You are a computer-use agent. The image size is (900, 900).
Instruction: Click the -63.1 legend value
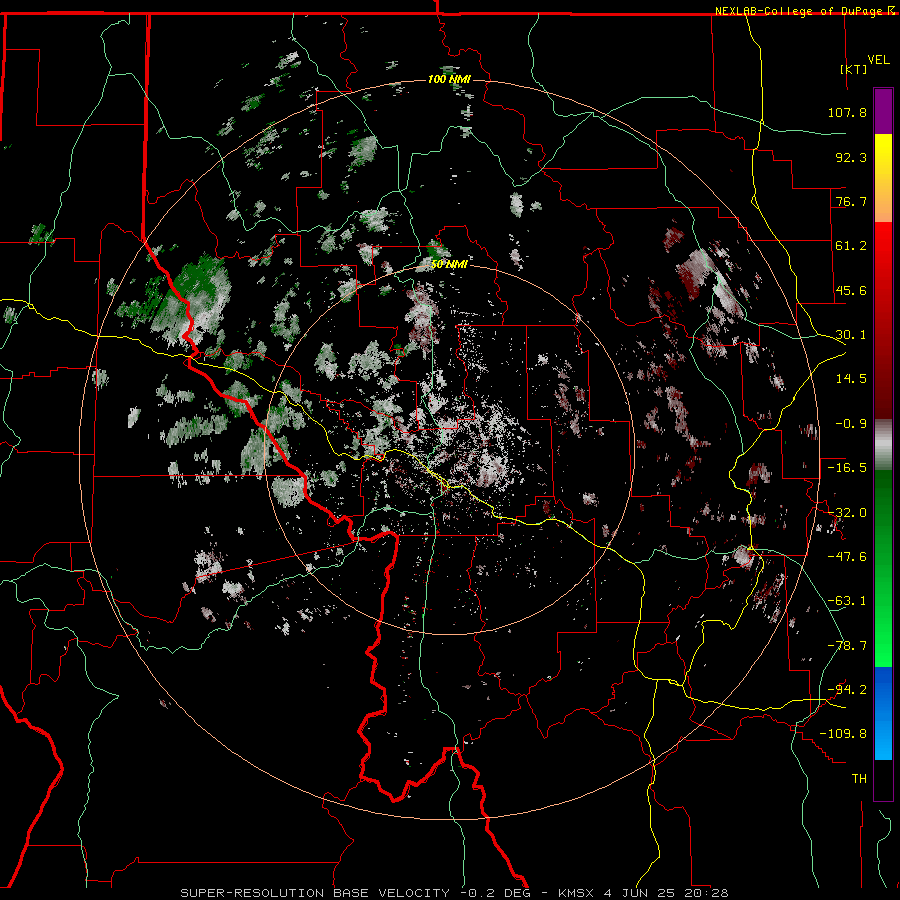tap(847, 601)
